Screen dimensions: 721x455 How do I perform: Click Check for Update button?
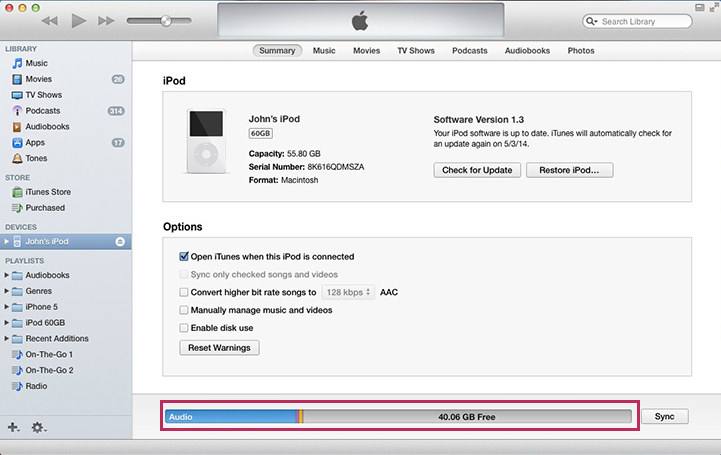477,170
